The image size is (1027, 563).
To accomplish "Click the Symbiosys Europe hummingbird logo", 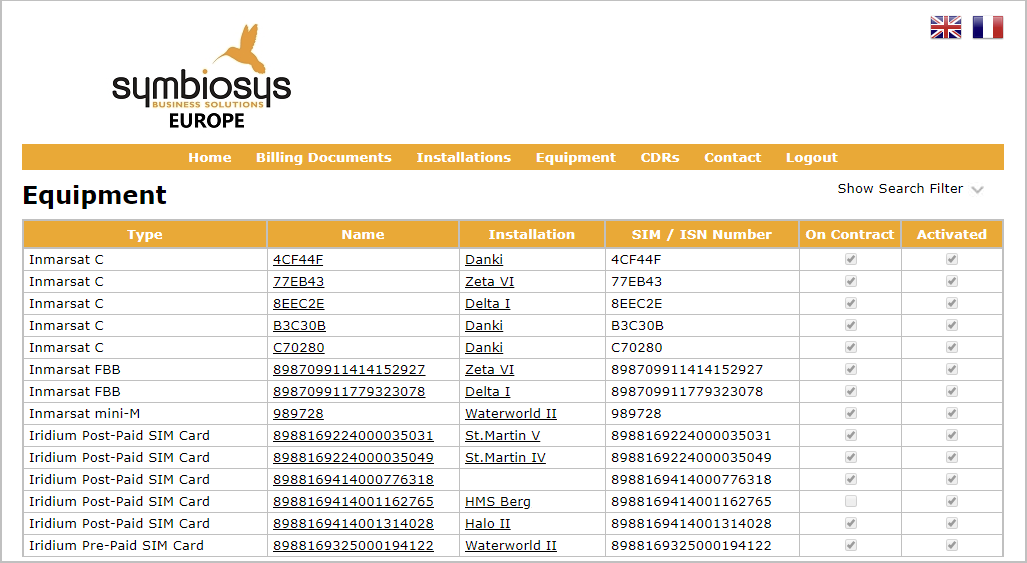I will (201, 77).
